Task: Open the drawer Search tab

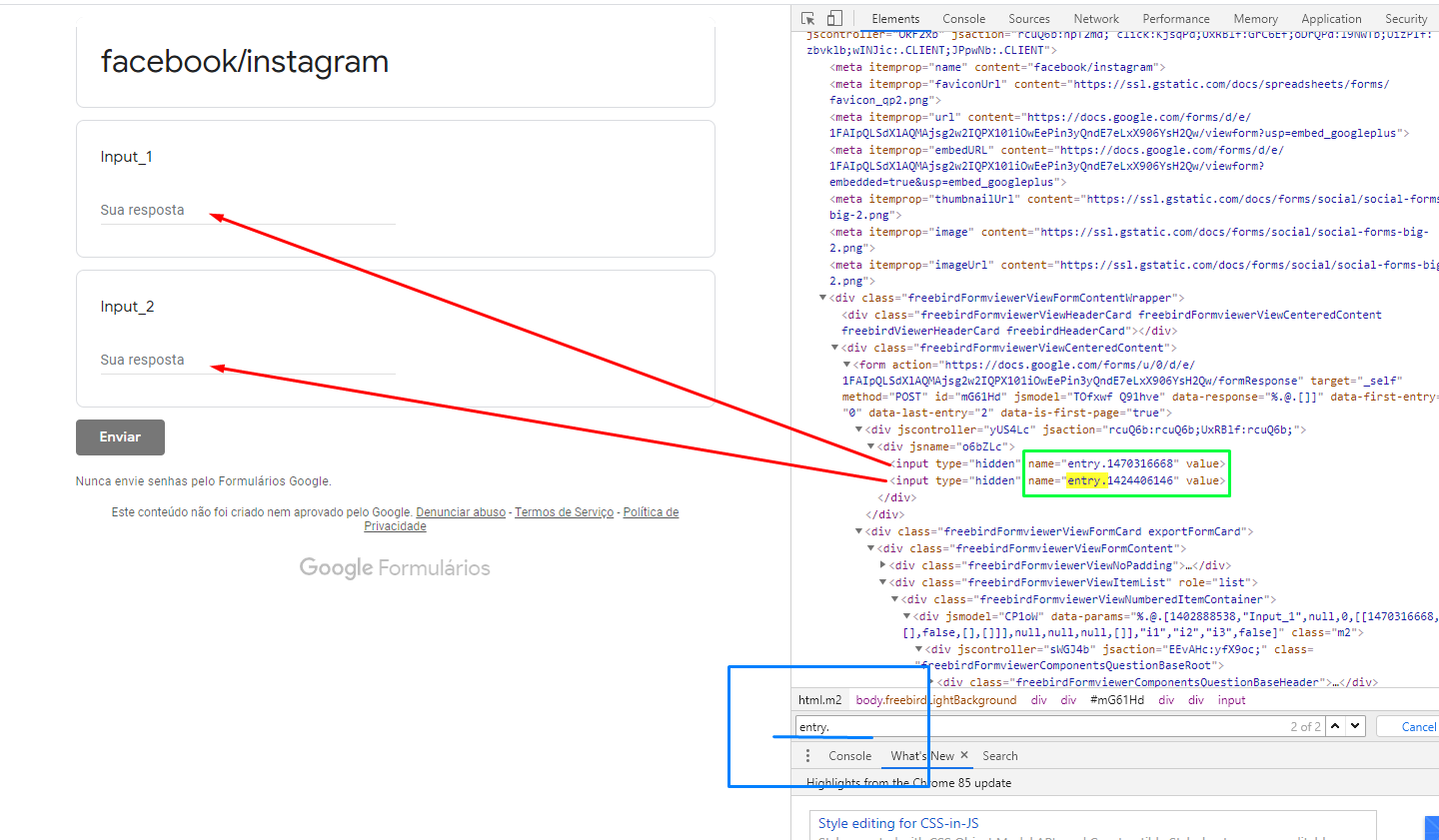Action: tap(999, 756)
